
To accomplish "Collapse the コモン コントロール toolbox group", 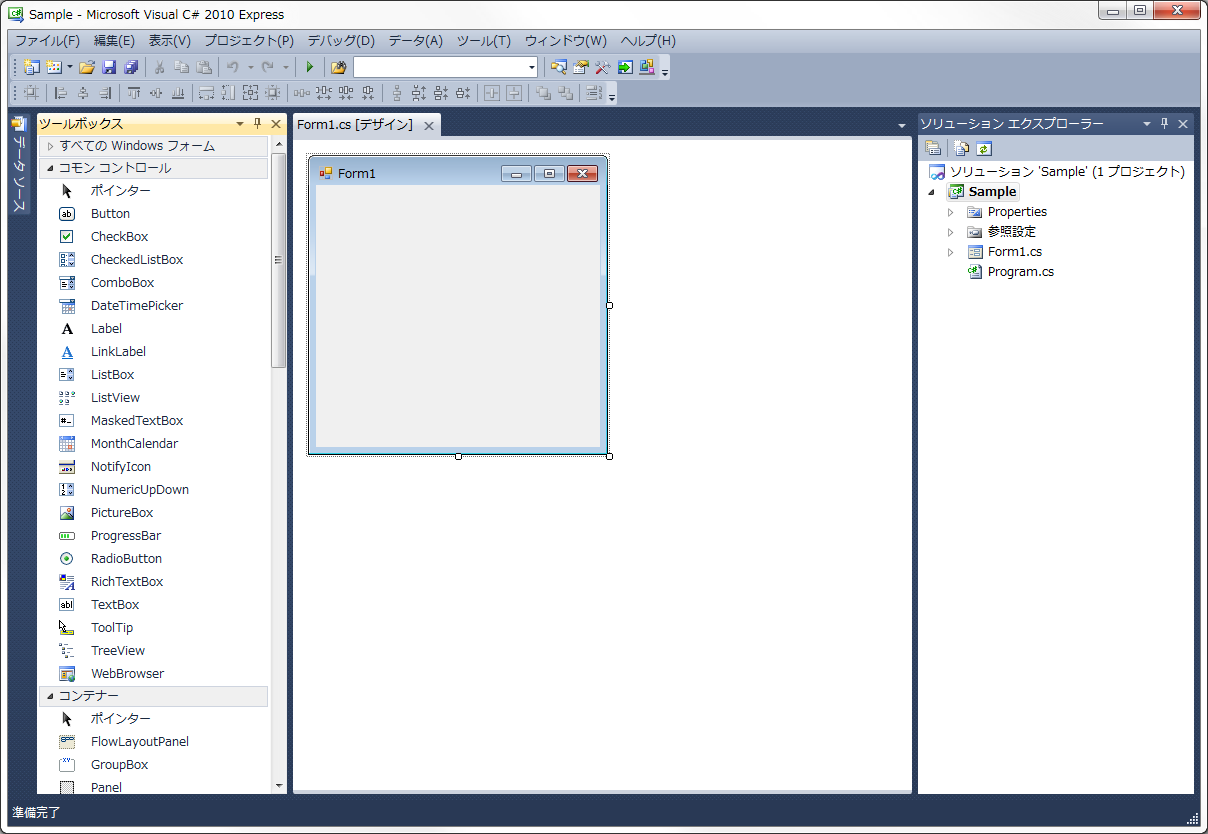I will pyautogui.click(x=50, y=168).
